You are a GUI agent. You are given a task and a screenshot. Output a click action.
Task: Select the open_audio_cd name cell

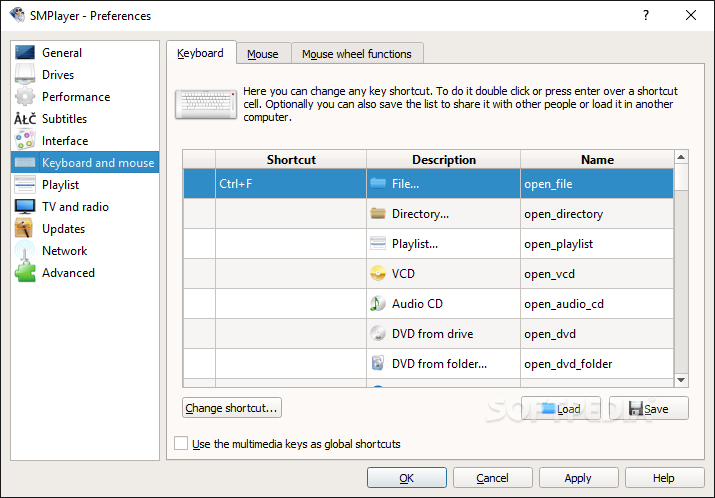597,304
